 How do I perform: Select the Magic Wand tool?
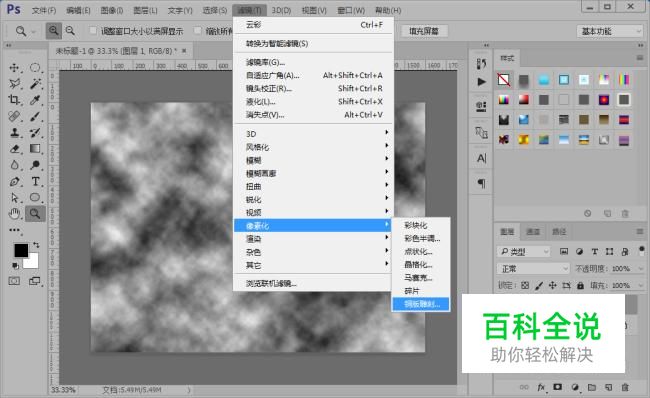coord(35,84)
